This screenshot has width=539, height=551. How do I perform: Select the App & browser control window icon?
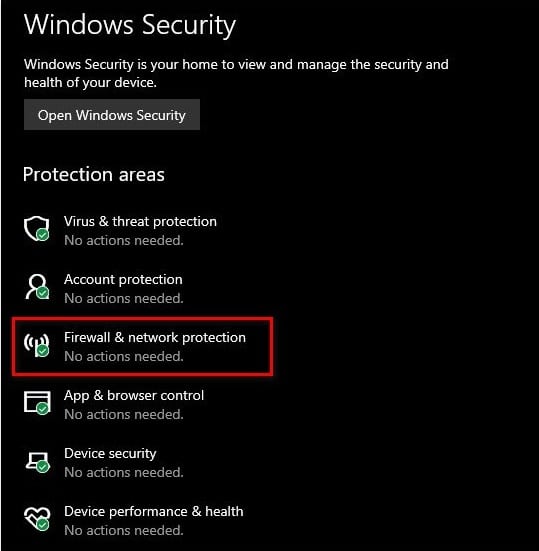coord(37,403)
